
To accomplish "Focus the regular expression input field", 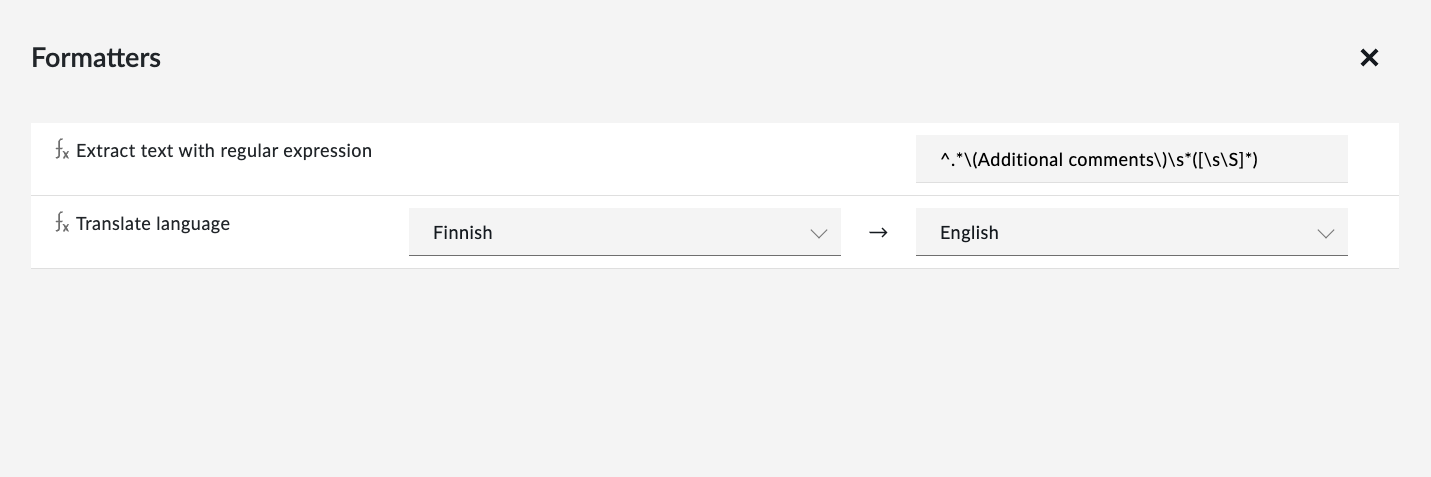I will point(1132,159).
